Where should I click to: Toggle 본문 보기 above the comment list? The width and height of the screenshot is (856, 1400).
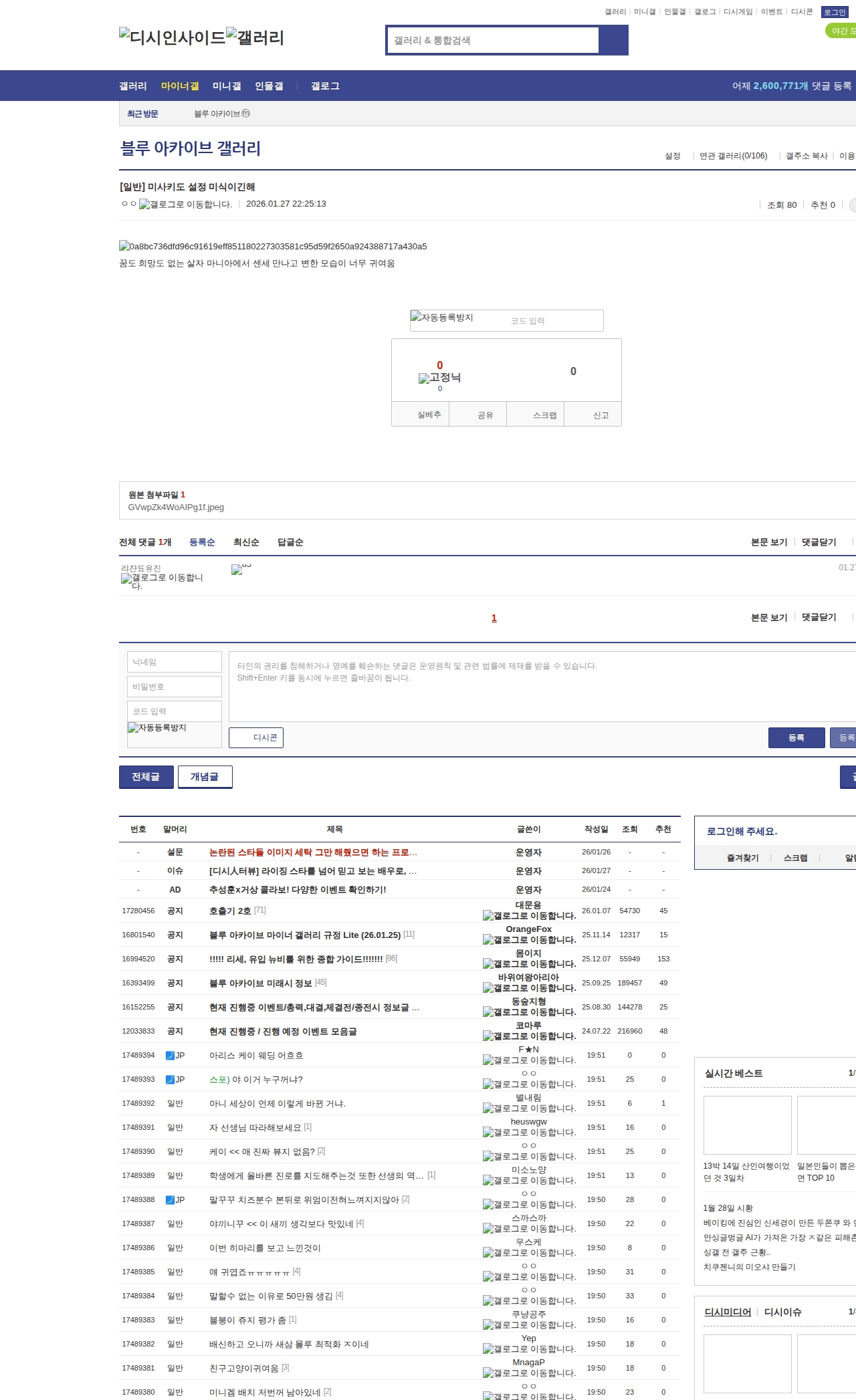coord(769,542)
